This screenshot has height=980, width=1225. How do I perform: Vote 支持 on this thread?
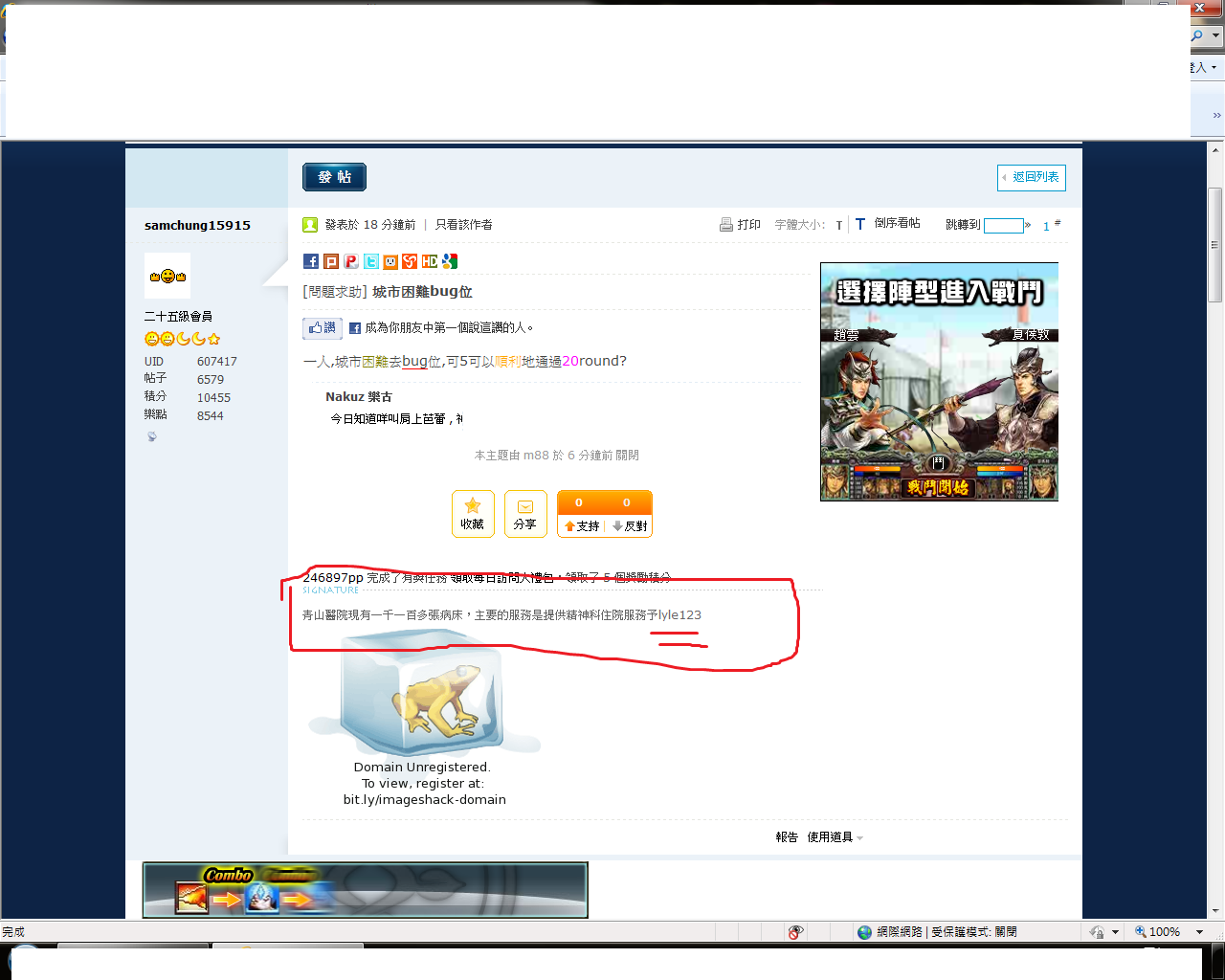point(581,526)
